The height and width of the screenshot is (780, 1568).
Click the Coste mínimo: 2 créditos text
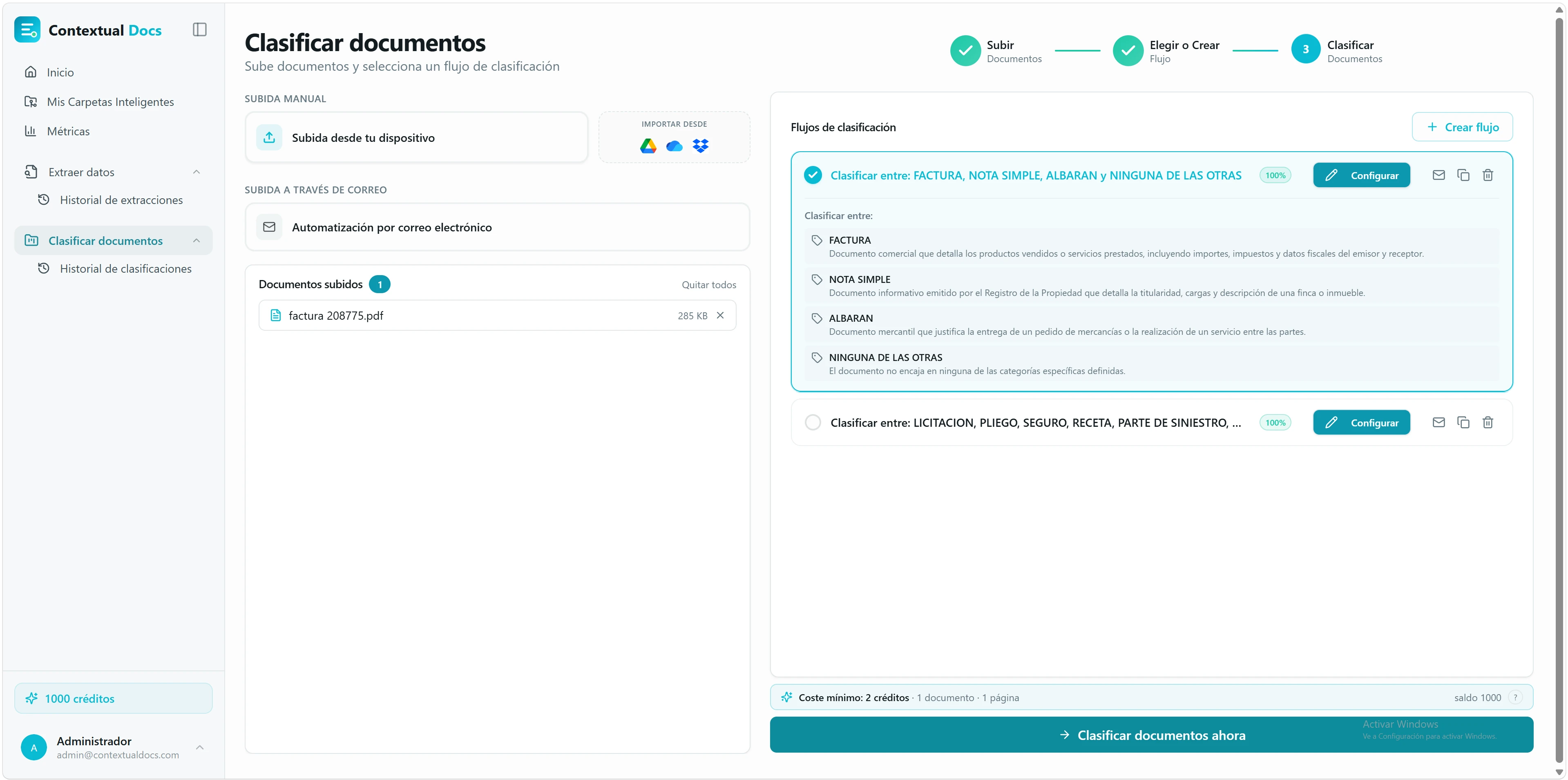[854, 698]
